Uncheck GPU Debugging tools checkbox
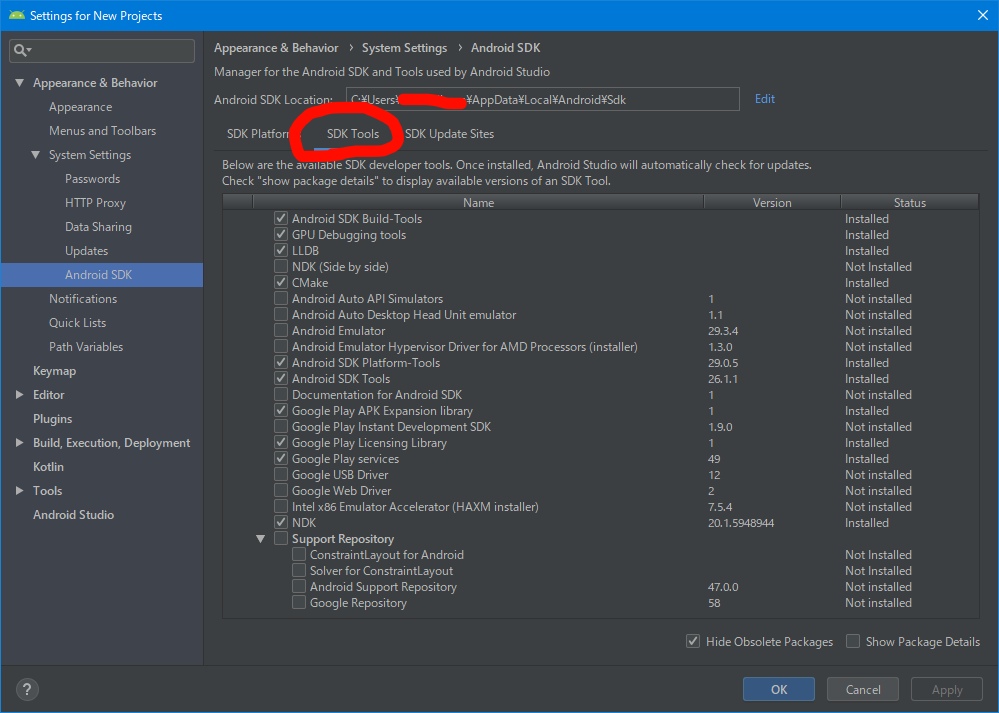Screen dimensions: 999x713 281,234
